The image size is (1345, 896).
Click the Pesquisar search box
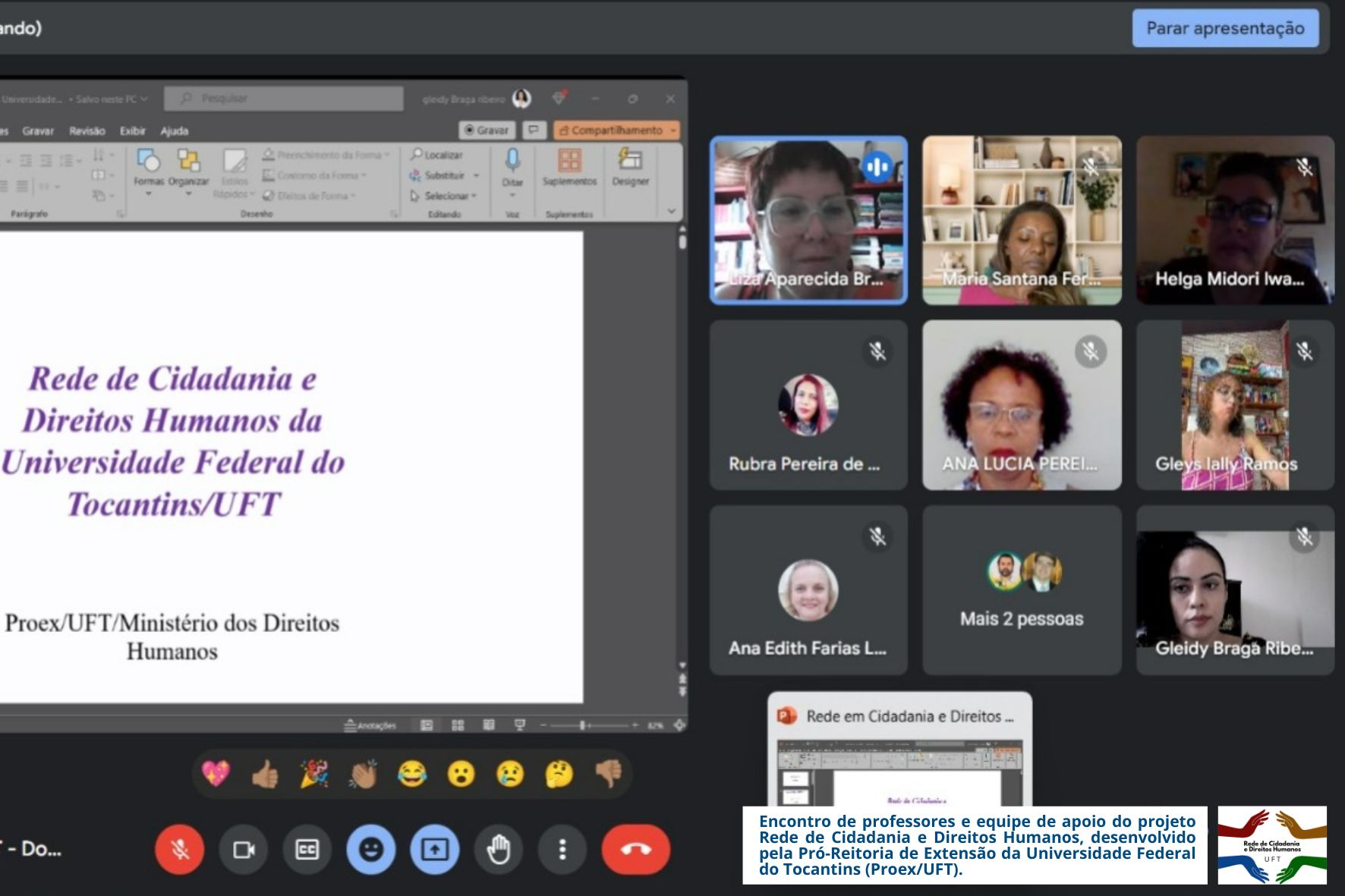coord(283,99)
